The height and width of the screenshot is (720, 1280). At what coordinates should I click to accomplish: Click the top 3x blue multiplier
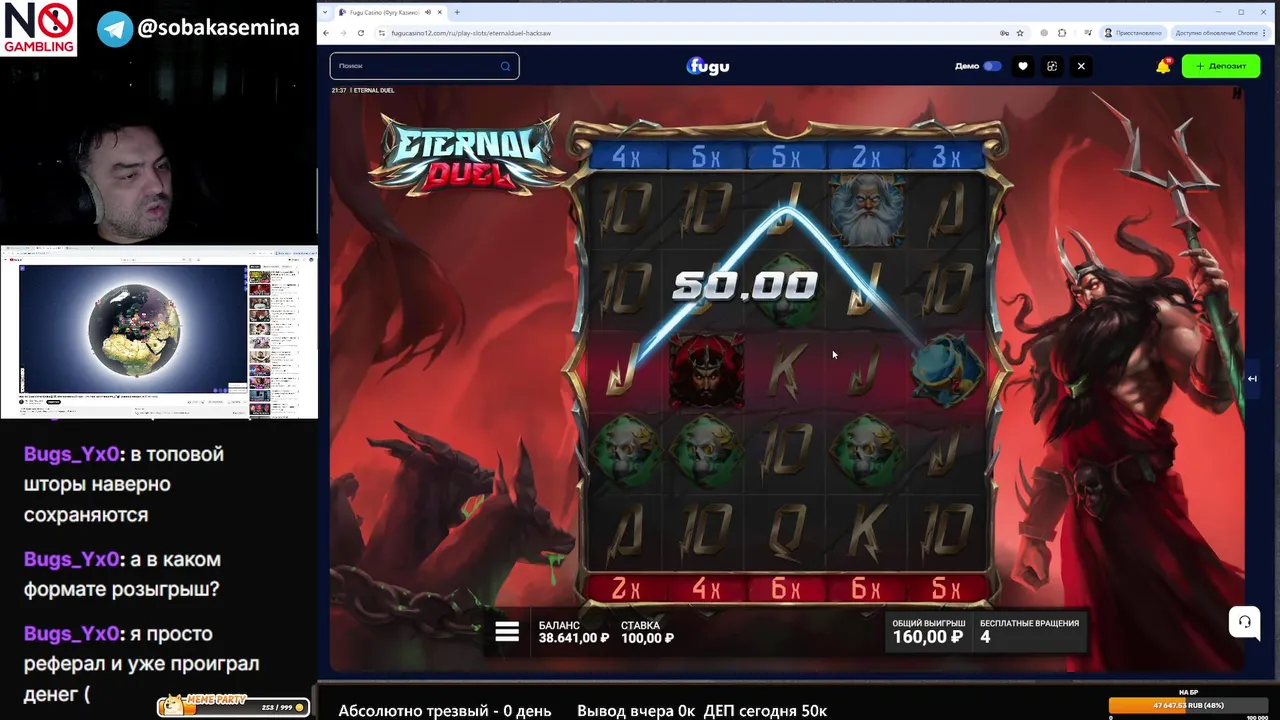[x=945, y=157]
